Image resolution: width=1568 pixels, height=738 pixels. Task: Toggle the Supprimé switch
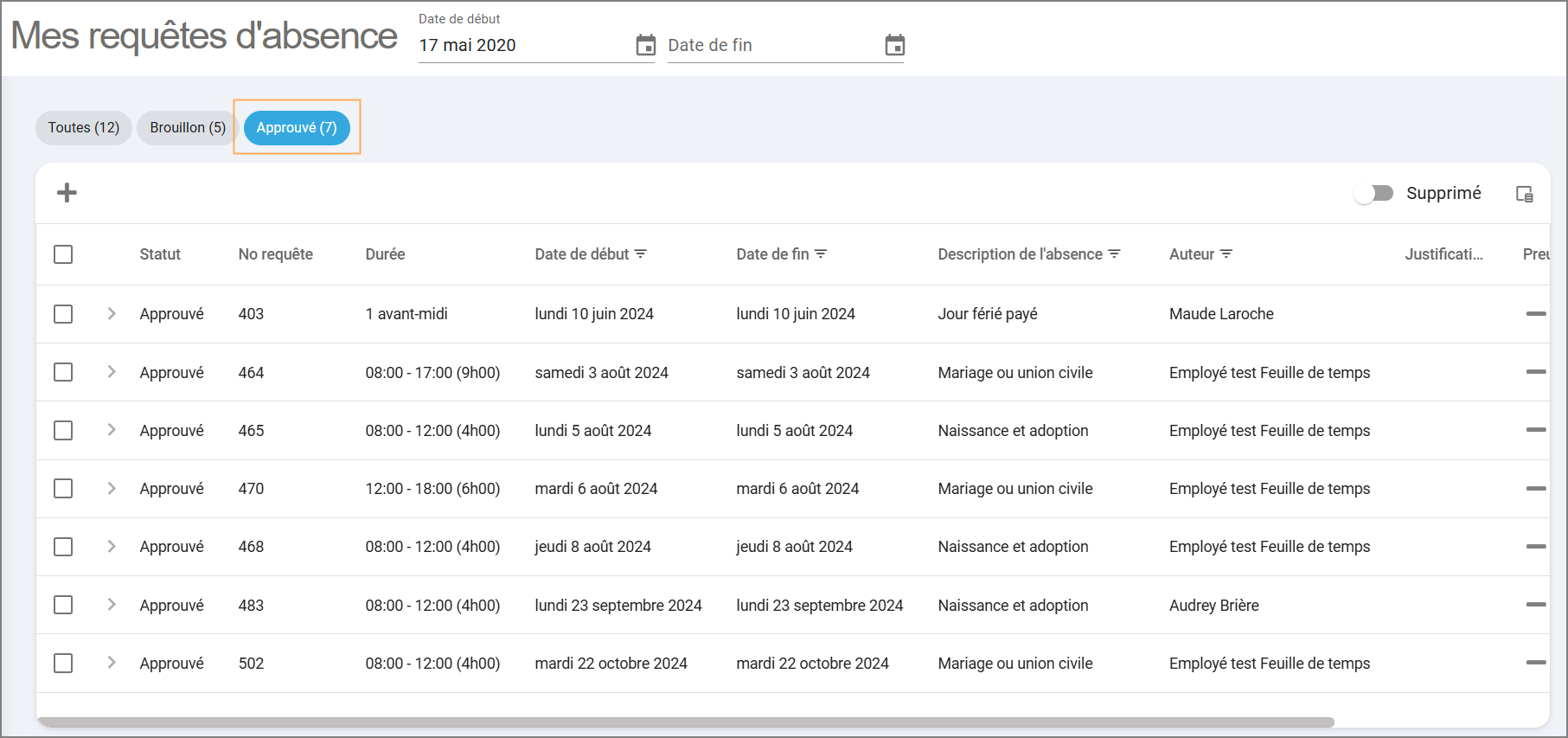click(x=1374, y=193)
